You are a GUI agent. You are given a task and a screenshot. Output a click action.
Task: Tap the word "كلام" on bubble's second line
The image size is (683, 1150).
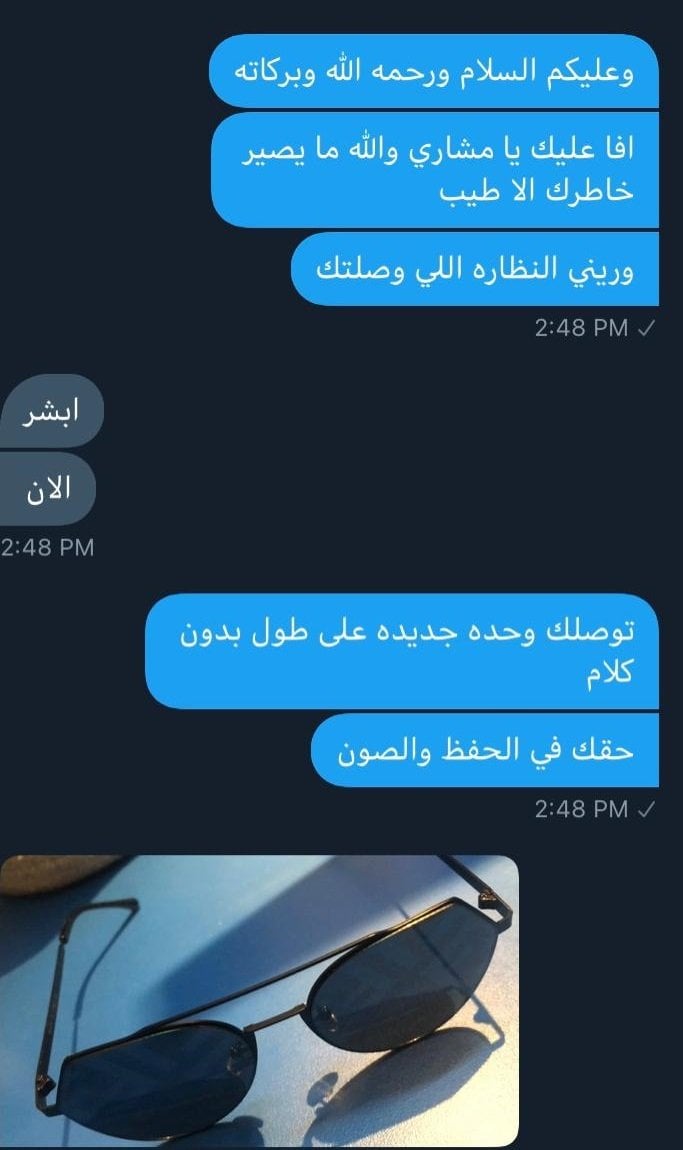pyautogui.click(x=609, y=673)
